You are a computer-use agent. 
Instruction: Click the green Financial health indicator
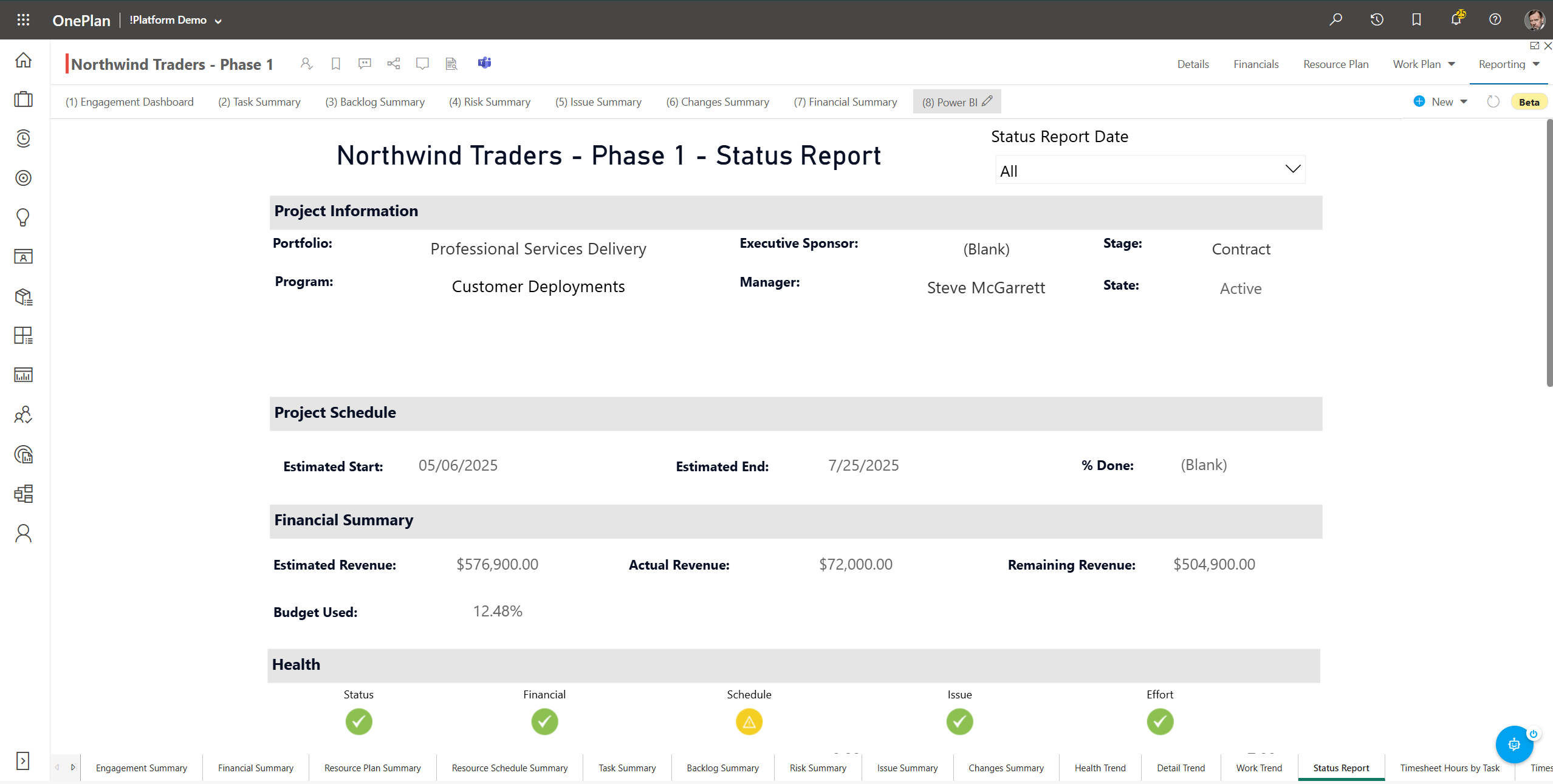pyautogui.click(x=544, y=722)
